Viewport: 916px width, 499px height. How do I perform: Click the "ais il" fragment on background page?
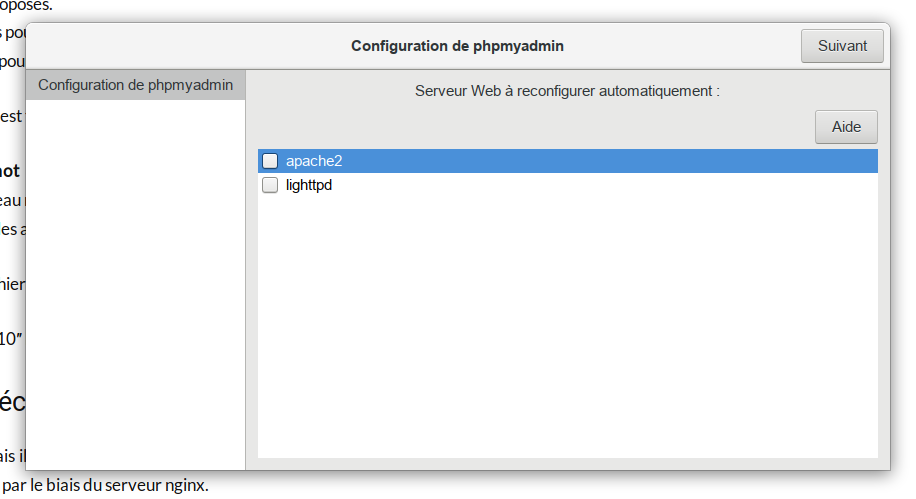tap(12, 457)
